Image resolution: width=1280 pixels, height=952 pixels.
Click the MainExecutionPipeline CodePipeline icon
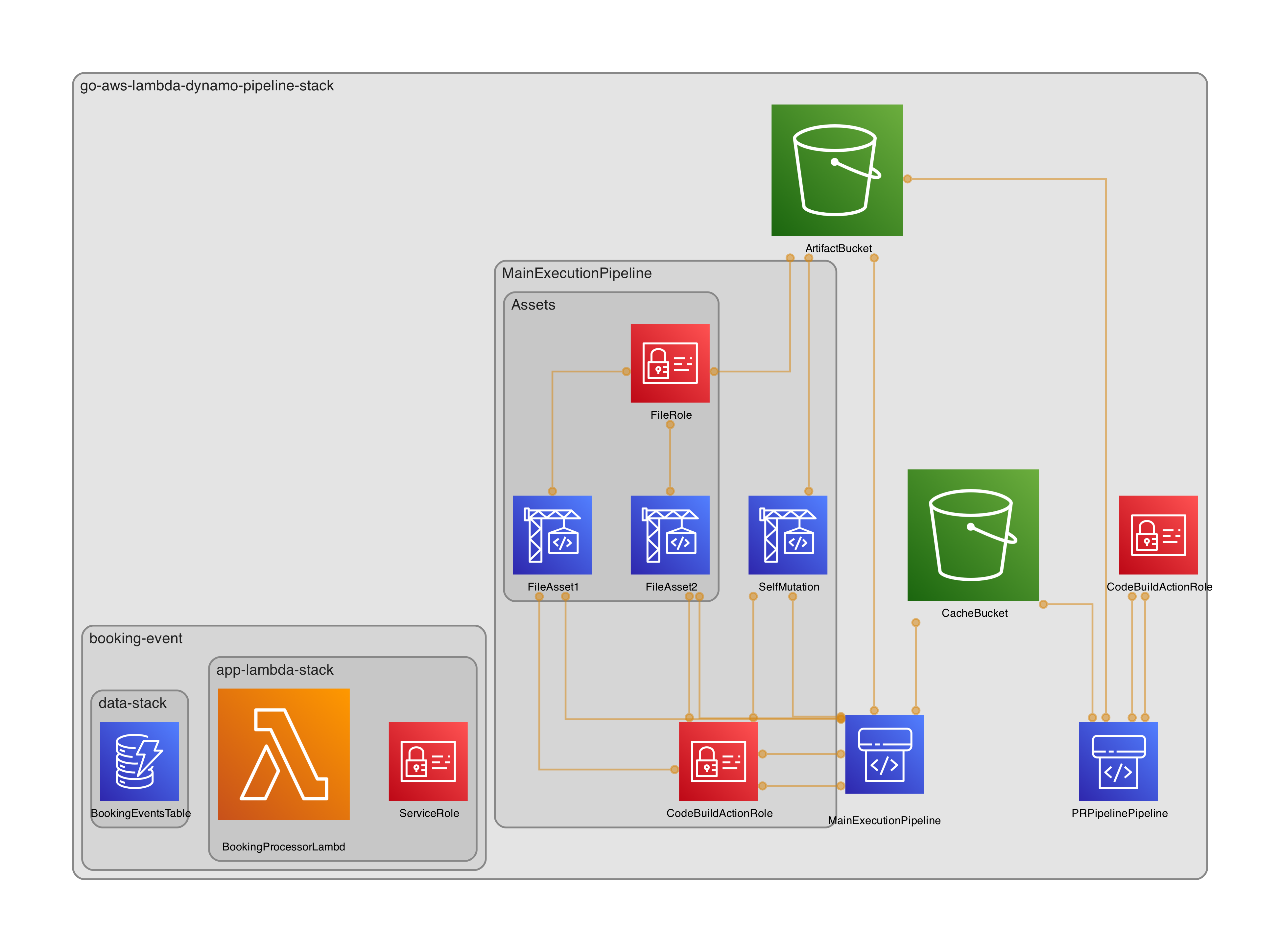point(885,755)
